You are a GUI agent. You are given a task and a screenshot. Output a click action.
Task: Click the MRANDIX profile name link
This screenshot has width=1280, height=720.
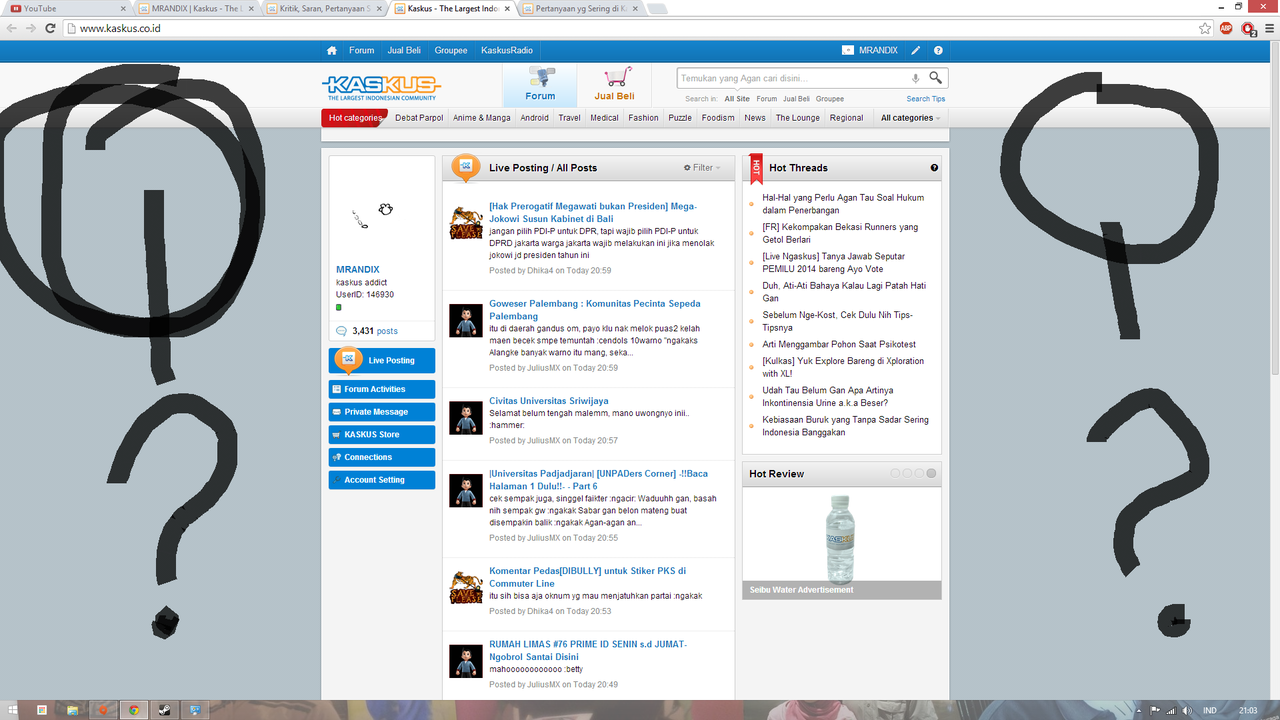357,269
